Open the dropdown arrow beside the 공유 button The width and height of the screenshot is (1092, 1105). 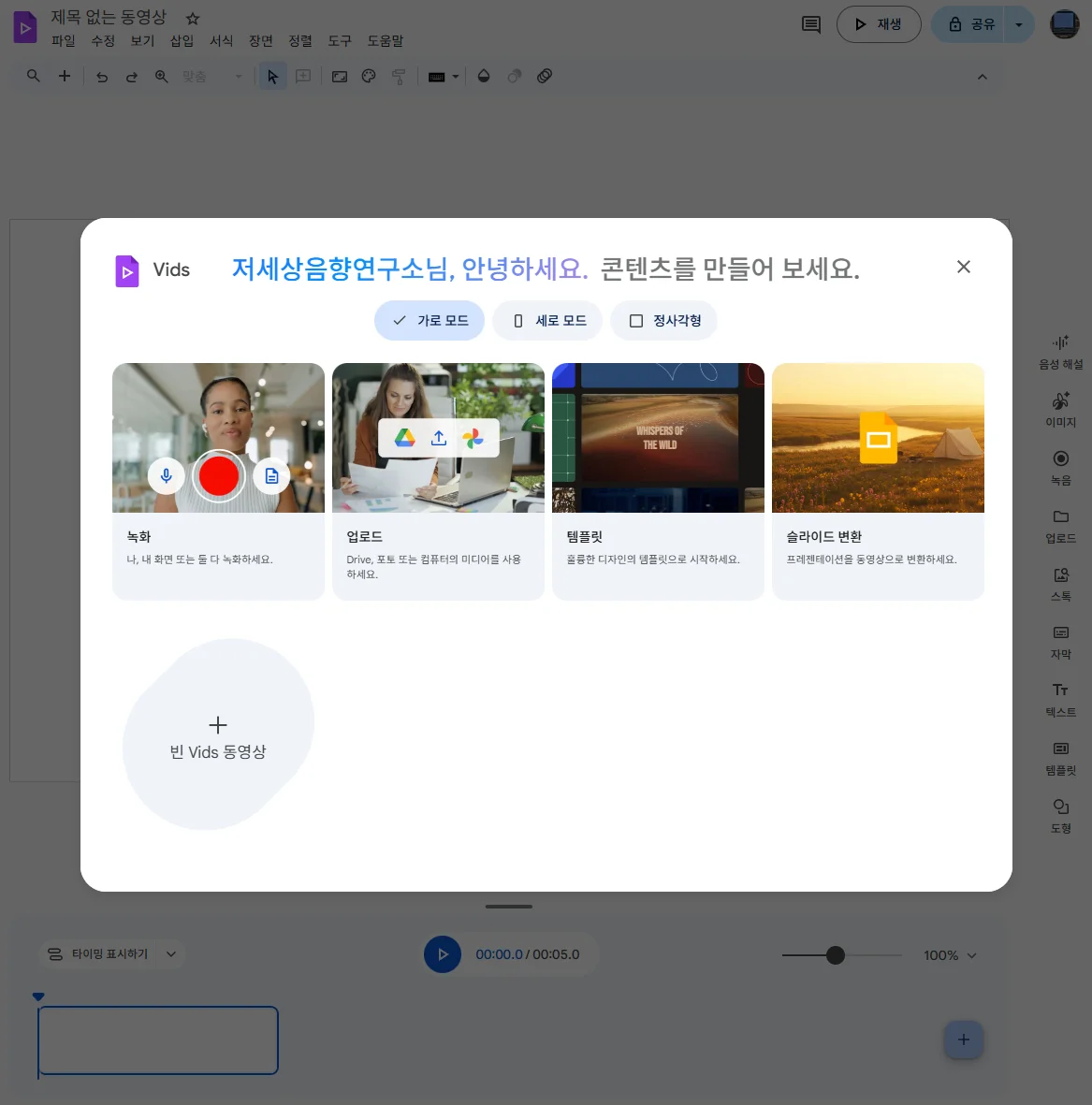1019,25
